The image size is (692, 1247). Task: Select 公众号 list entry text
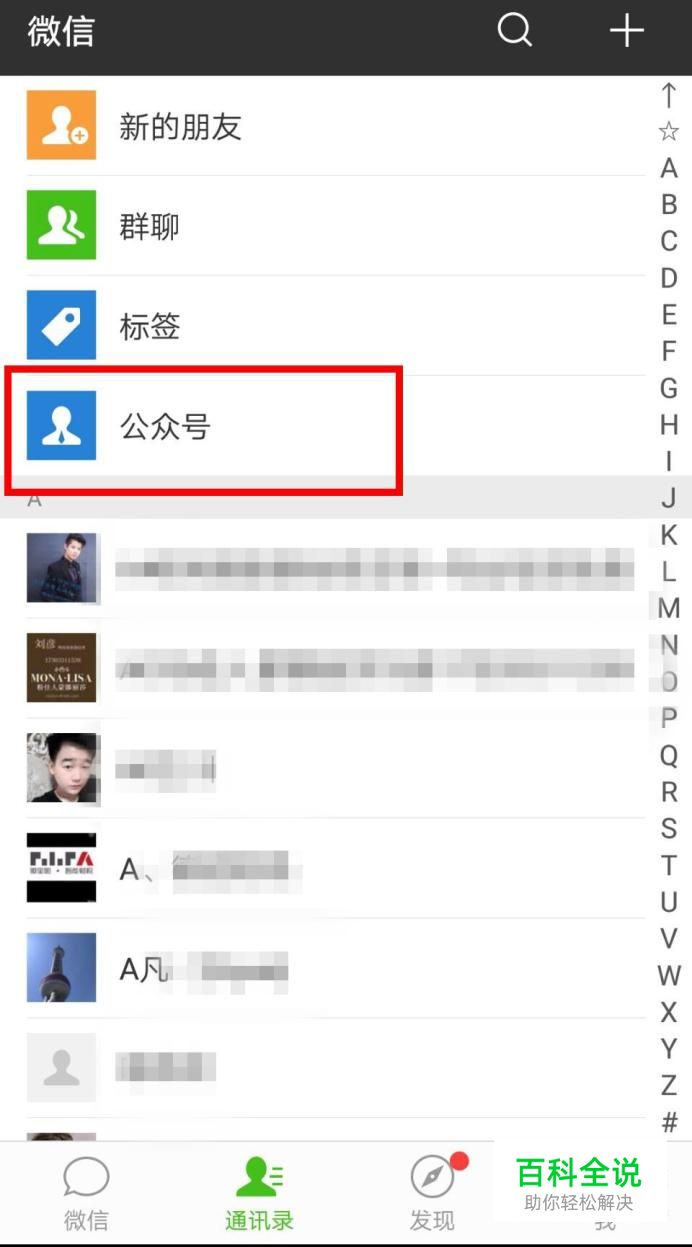click(x=165, y=427)
